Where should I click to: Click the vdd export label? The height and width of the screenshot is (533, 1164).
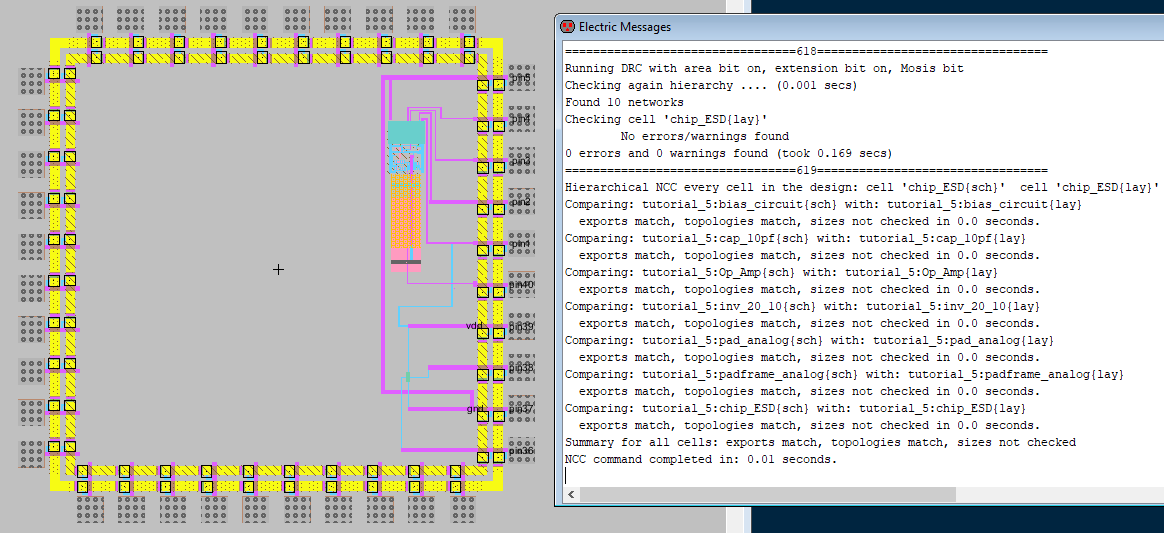tap(474, 326)
